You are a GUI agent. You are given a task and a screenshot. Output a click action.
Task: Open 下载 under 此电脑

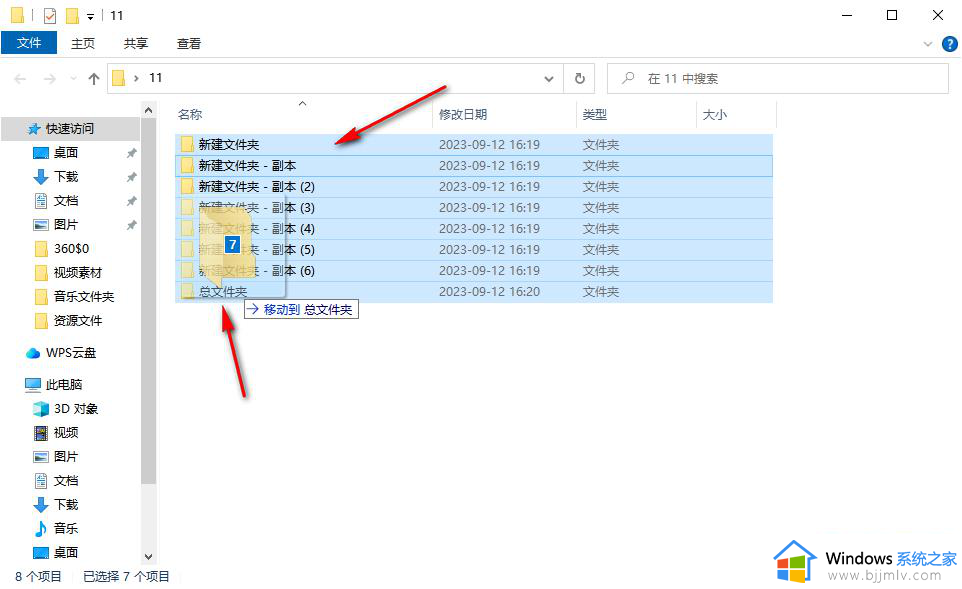pyautogui.click(x=66, y=504)
